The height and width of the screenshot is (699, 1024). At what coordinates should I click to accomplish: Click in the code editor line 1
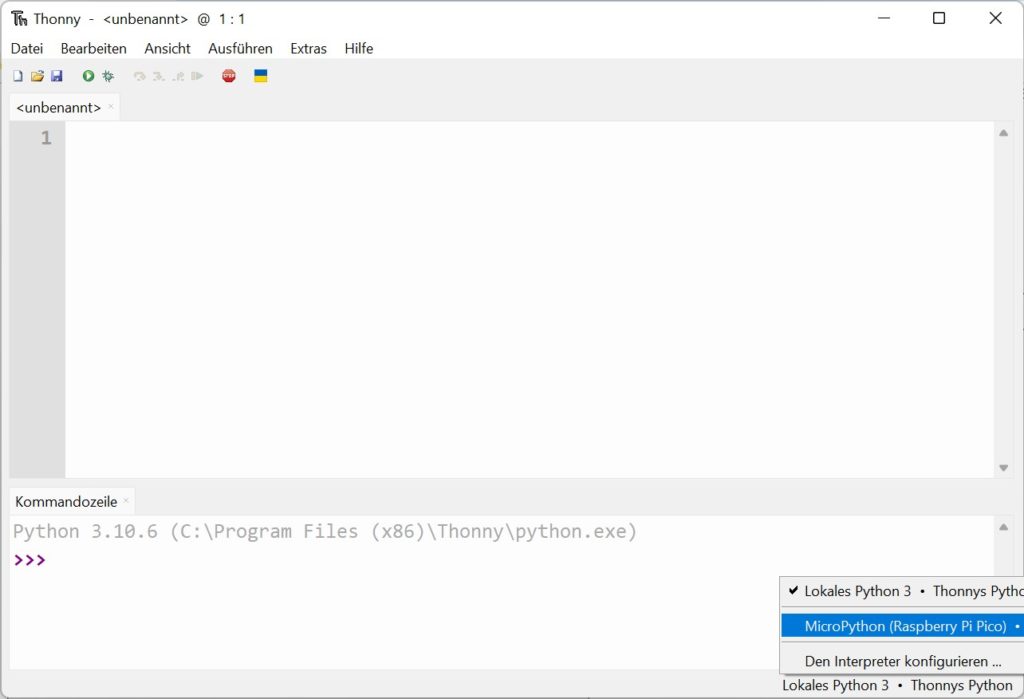click(x=529, y=138)
